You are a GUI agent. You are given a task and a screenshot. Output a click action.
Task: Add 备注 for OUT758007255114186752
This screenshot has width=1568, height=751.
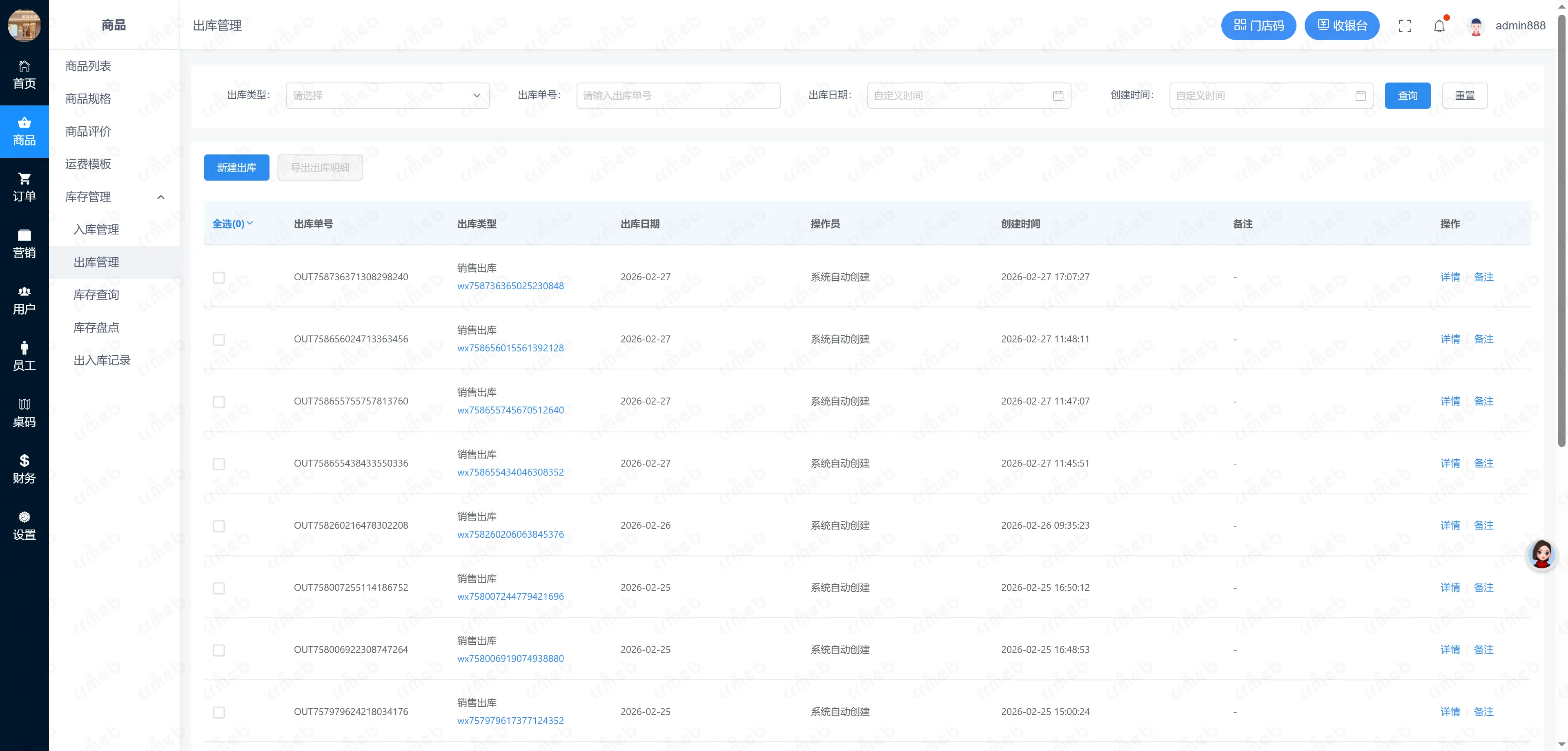point(1483,588)
